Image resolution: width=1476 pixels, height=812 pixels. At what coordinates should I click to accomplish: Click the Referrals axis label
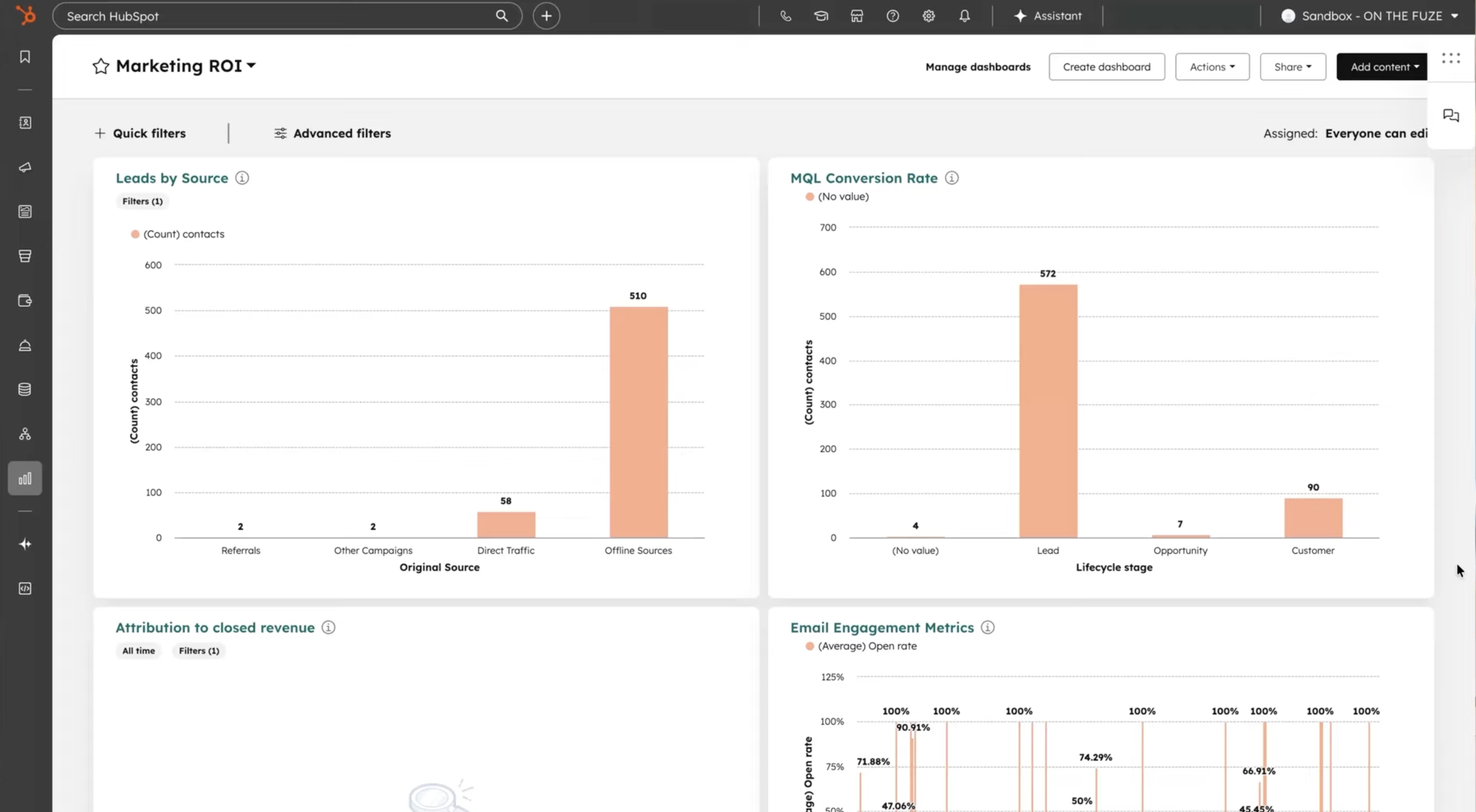tap(241, 550)
